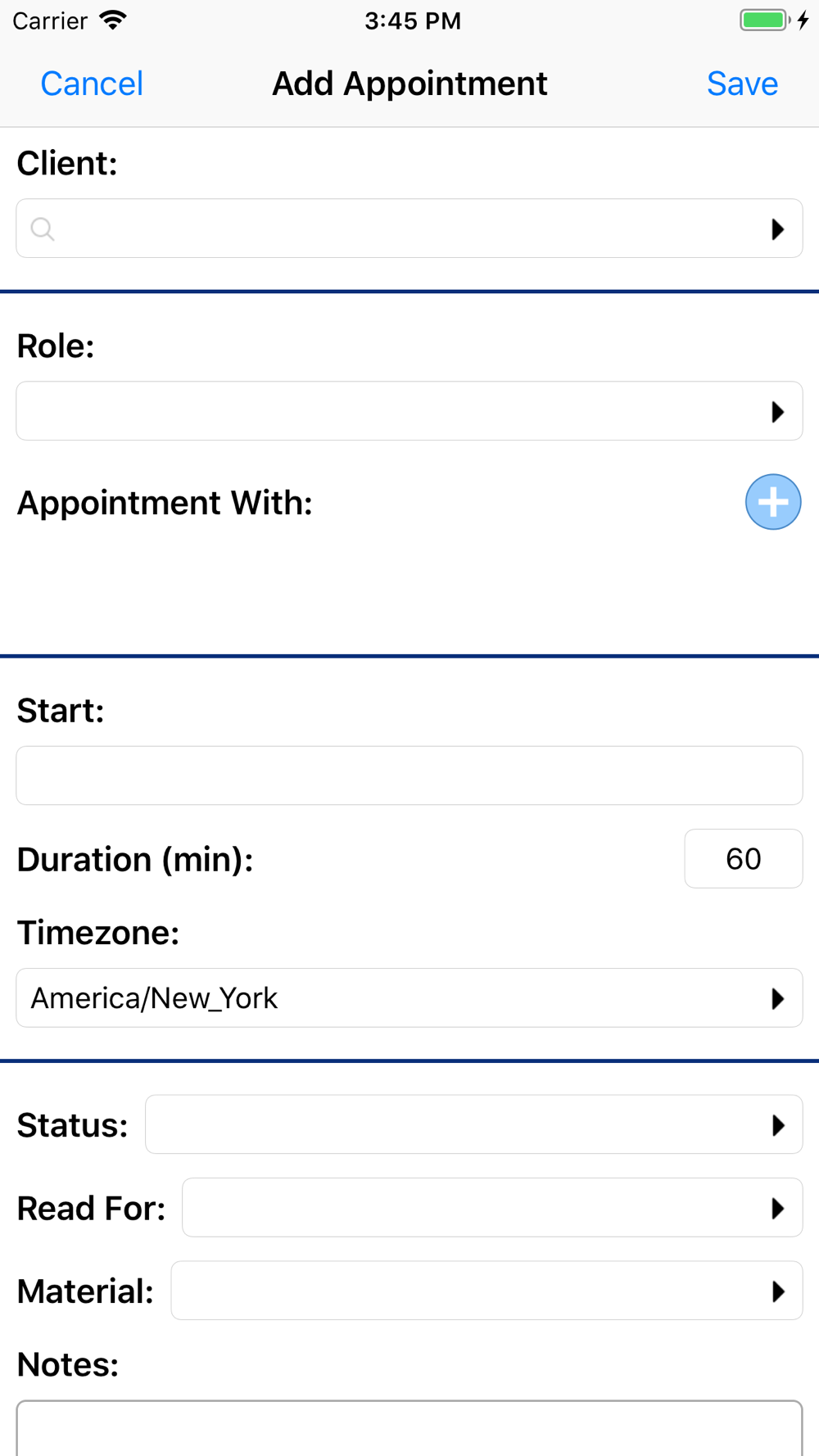Open the Material dropdown arrow

pos(777,1291)
